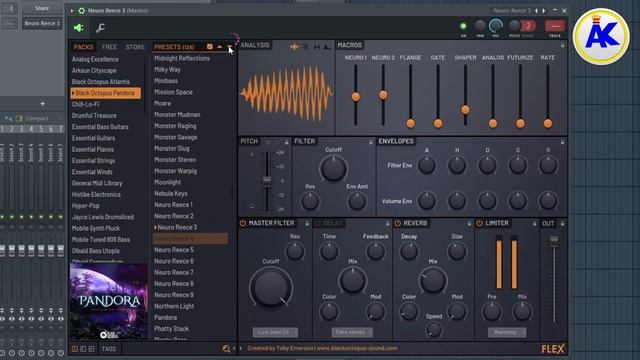
Task: Click the Neuro Reece 3 channel button
Action: [x=42, y=23]
